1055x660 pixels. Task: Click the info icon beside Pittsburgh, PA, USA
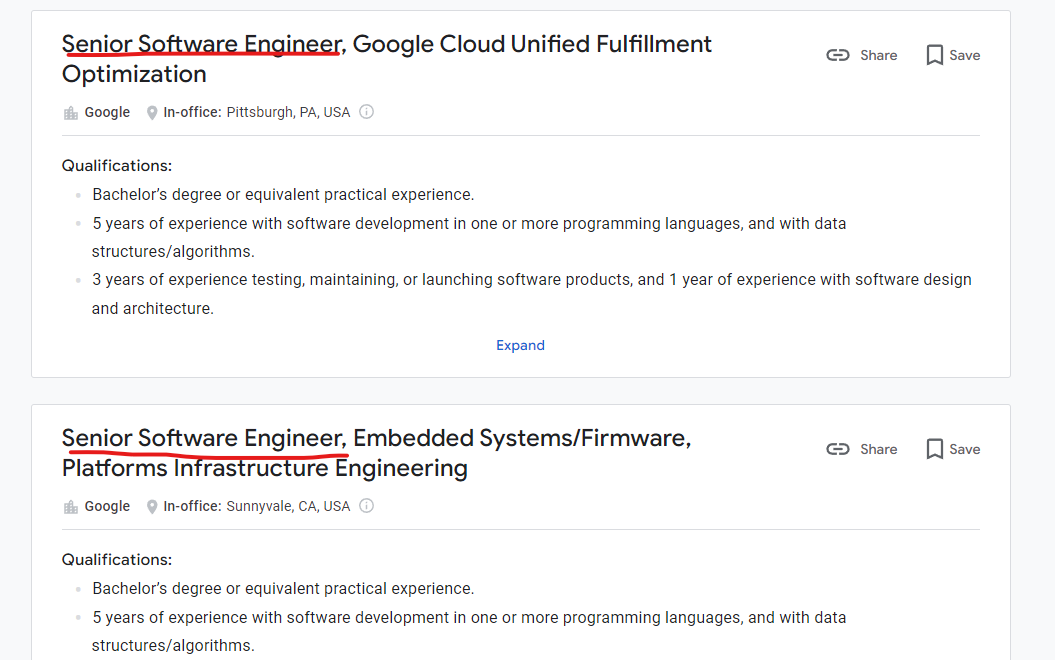pos(367,112)
